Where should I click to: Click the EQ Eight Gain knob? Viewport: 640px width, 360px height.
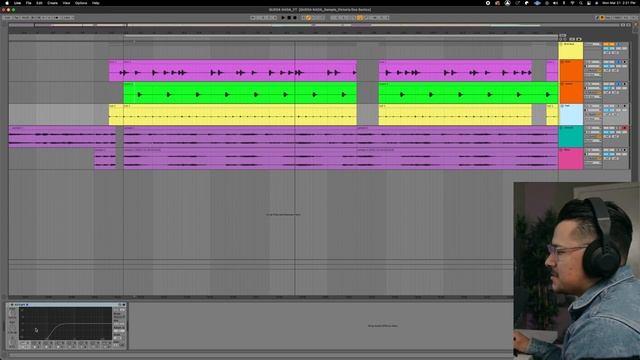pyautogui.click(x=12, y=327)
